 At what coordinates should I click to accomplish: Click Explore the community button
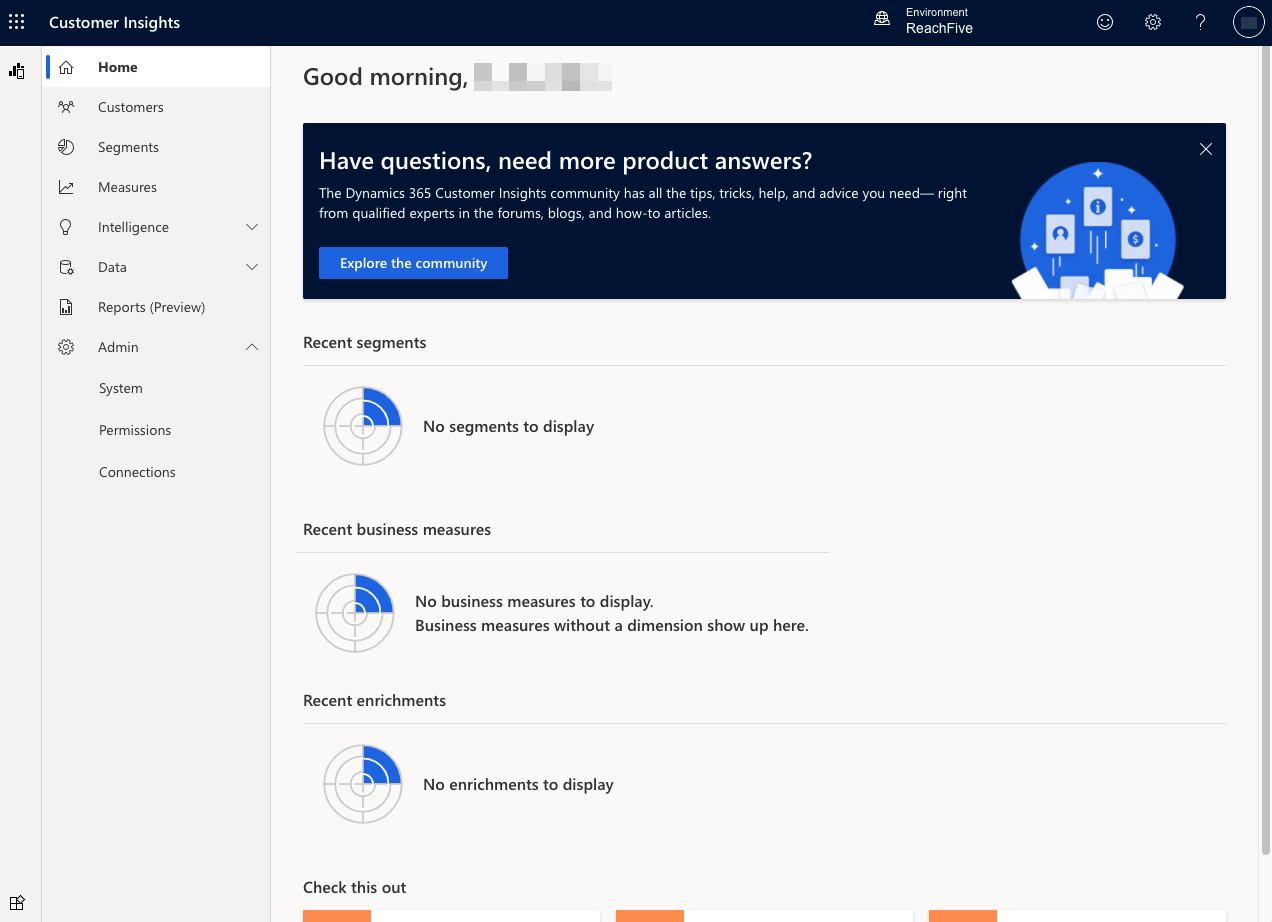point(413,263)
